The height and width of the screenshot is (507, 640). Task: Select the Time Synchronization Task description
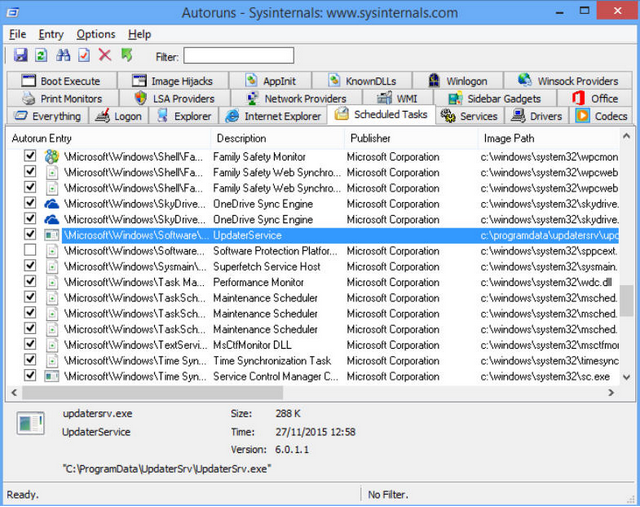pyautogui.click(x=272, y=361)
